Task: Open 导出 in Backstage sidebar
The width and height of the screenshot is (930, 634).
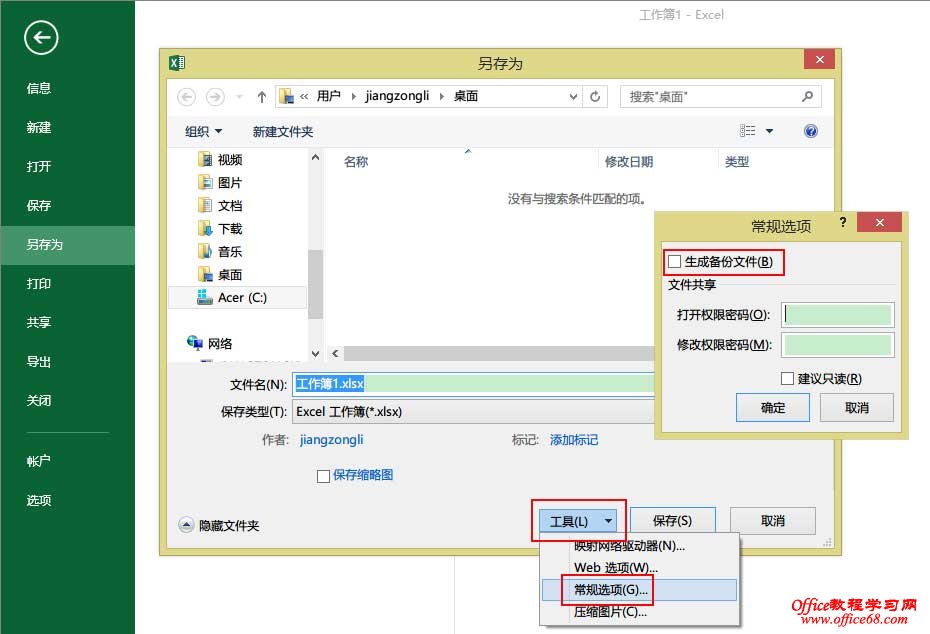Action: (x=39, y=362)
